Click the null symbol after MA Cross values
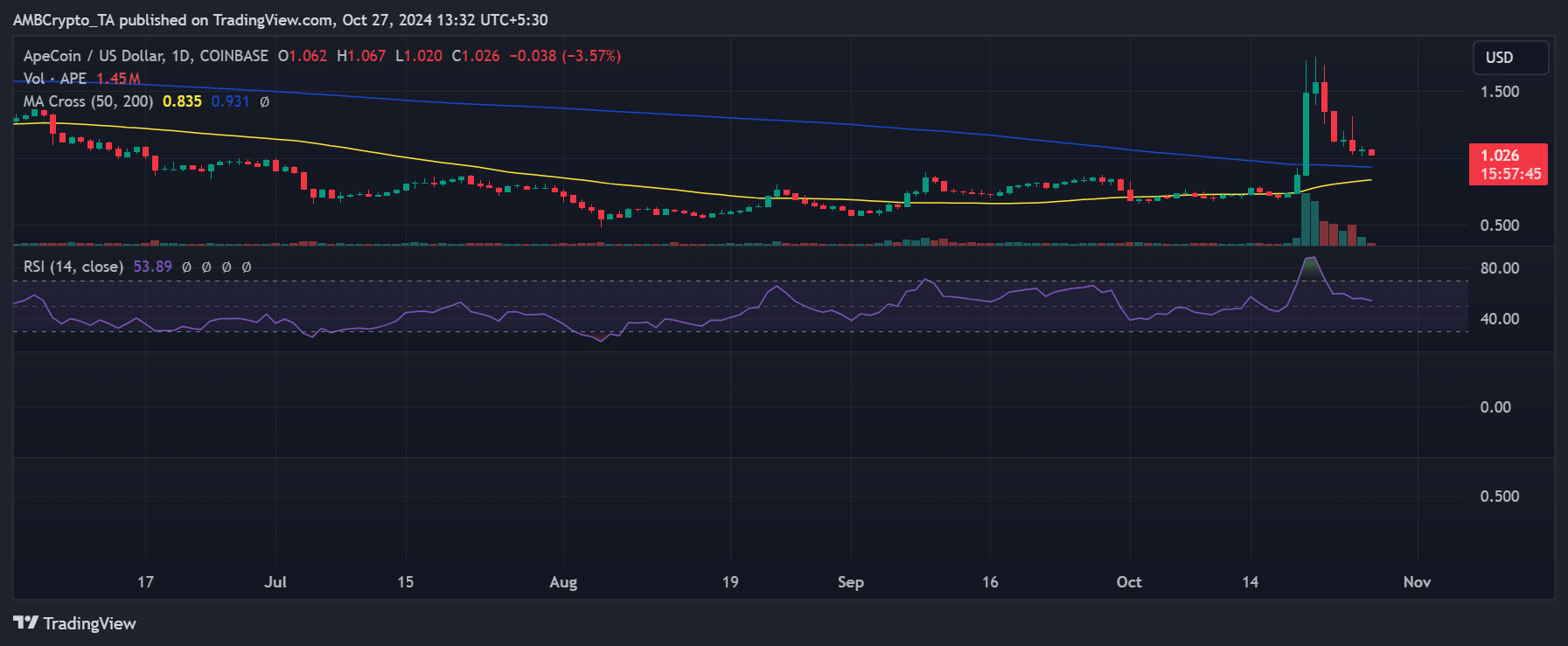 265,101
